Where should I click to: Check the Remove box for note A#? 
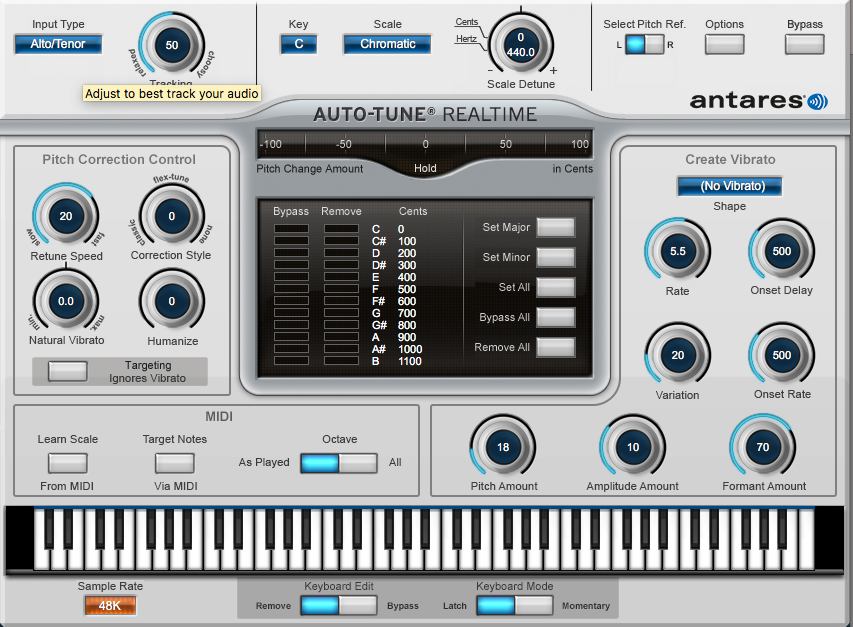(x=342, y=348)
